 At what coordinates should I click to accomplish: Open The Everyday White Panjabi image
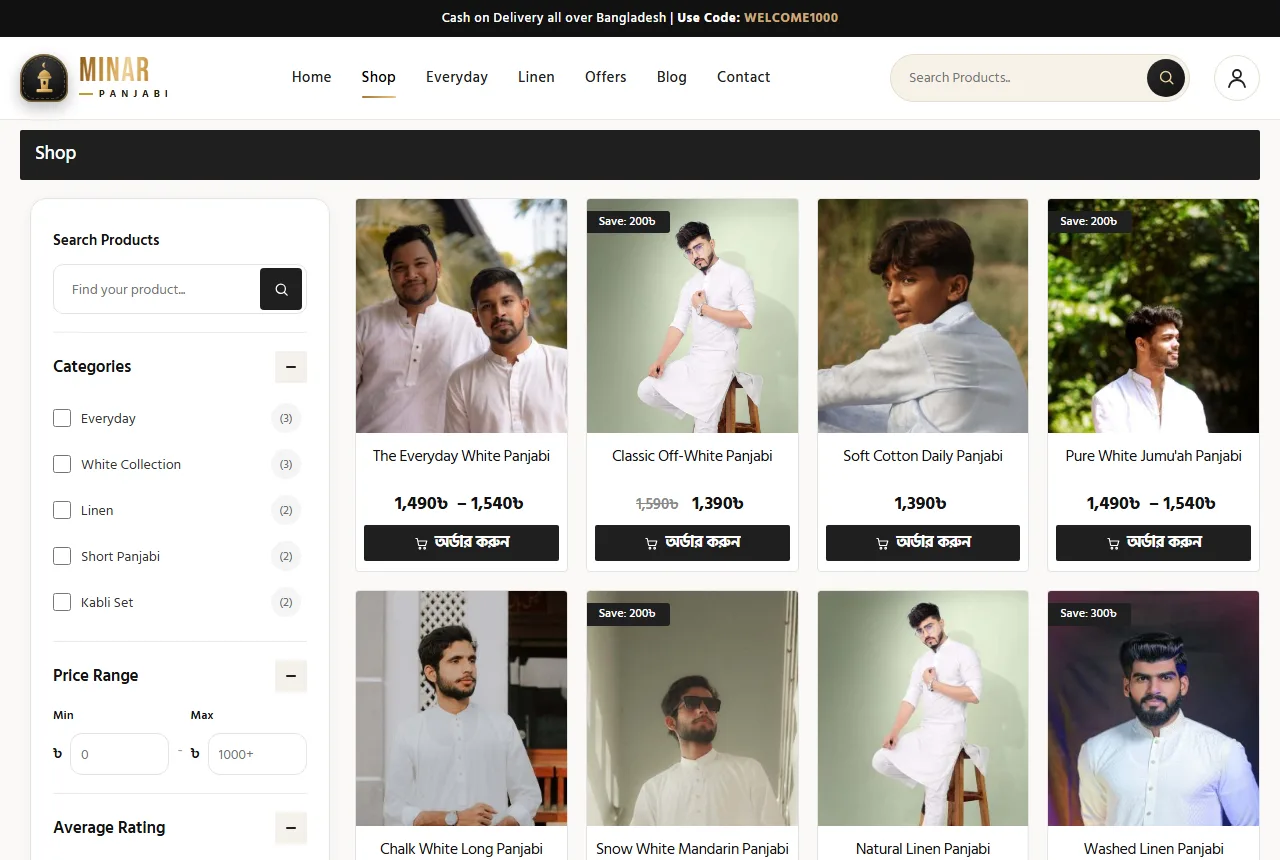tap(461, 316)
